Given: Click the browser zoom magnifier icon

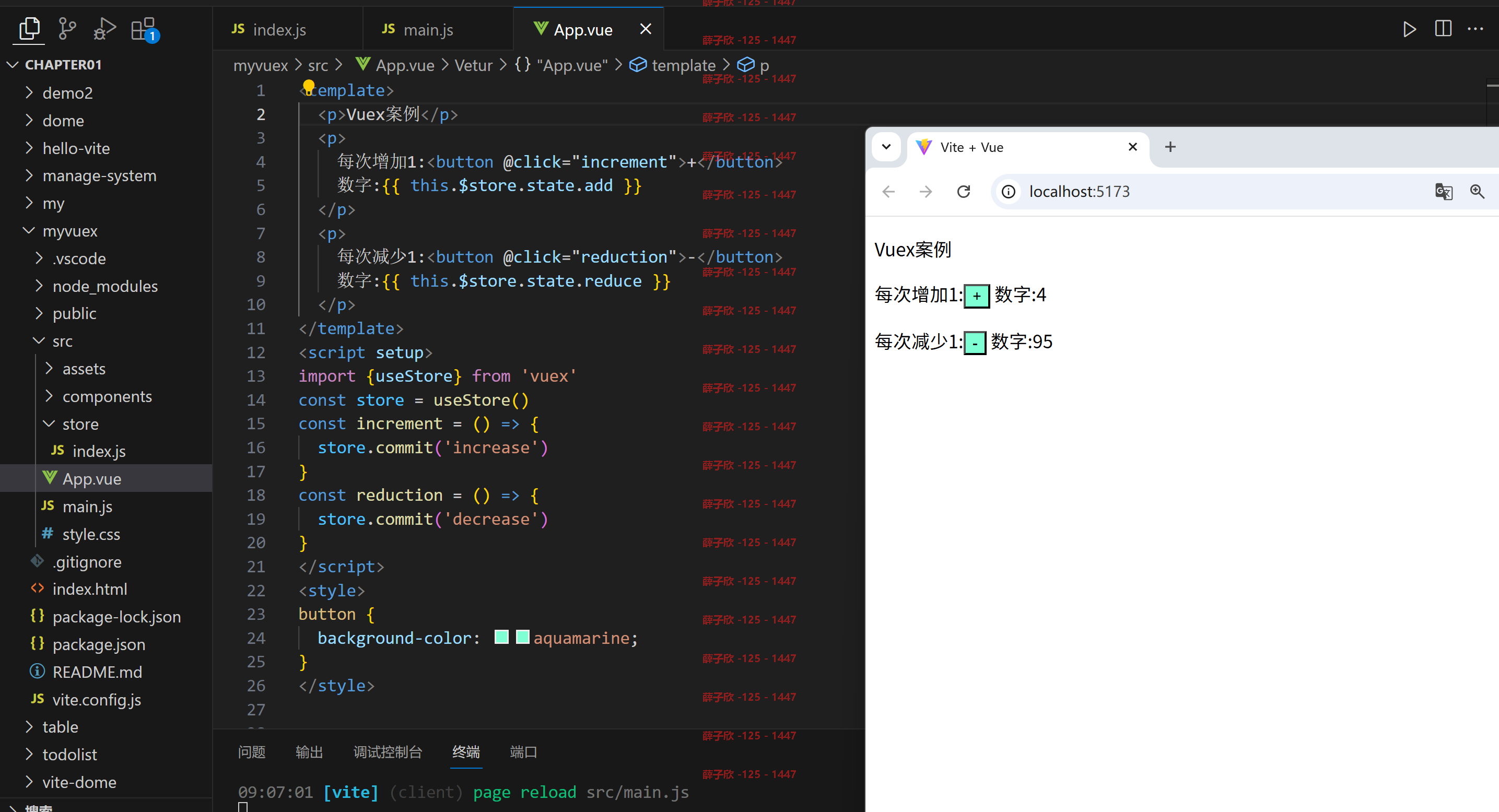Looking at the screenshot, I should pyautogui.click(x=1477, y=191).
